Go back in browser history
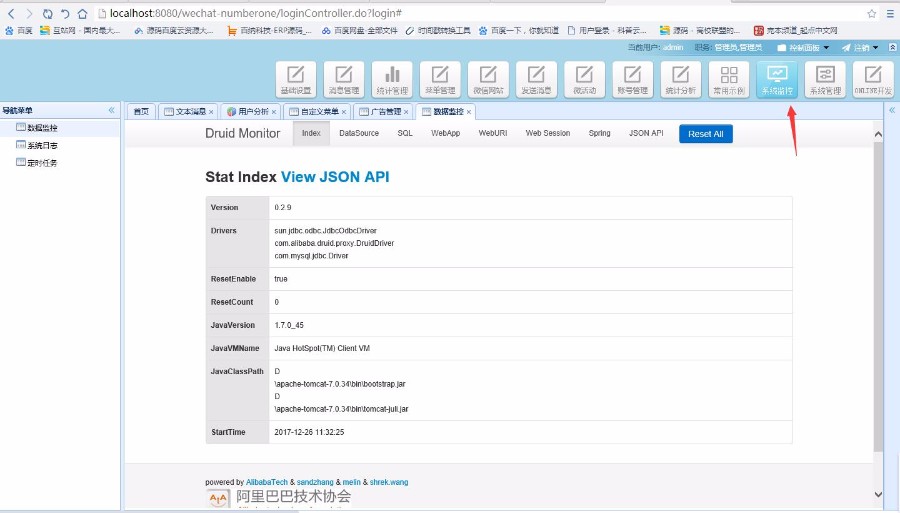900x513 pixels. (x=11, y=13)
